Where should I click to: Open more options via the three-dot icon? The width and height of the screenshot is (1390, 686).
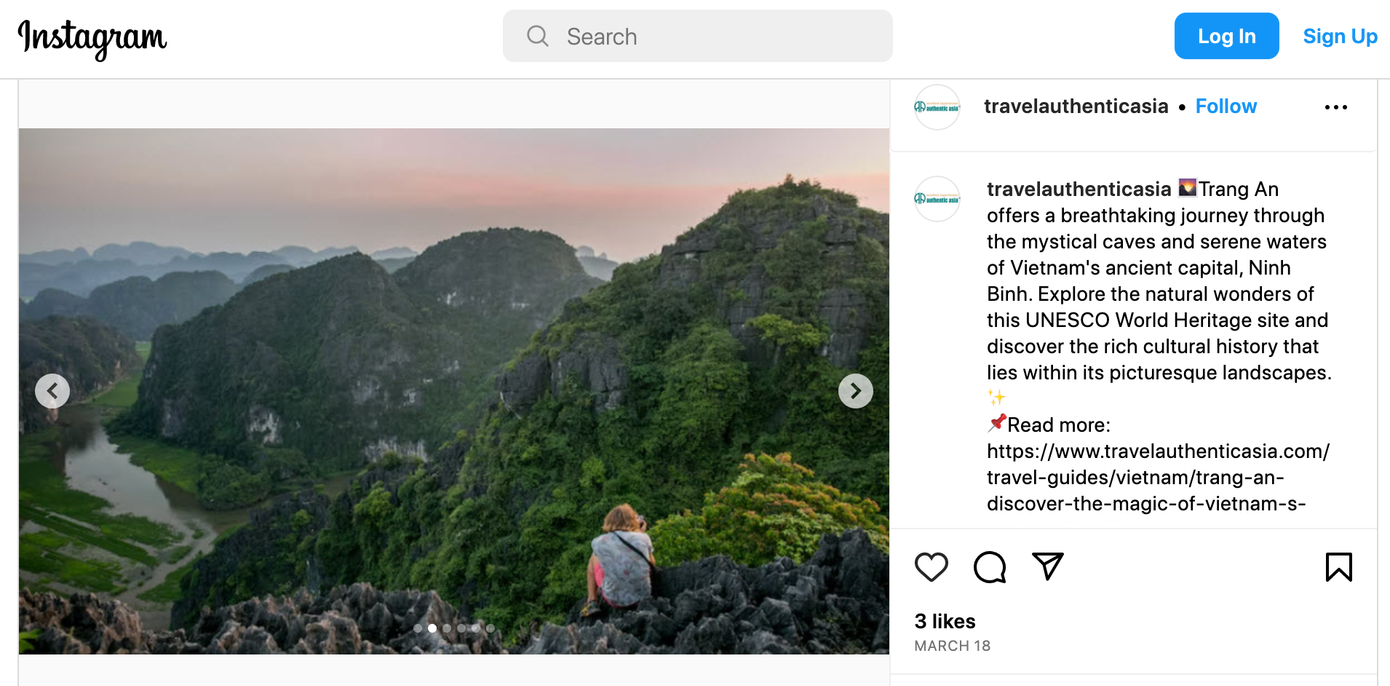(1336, 106)
